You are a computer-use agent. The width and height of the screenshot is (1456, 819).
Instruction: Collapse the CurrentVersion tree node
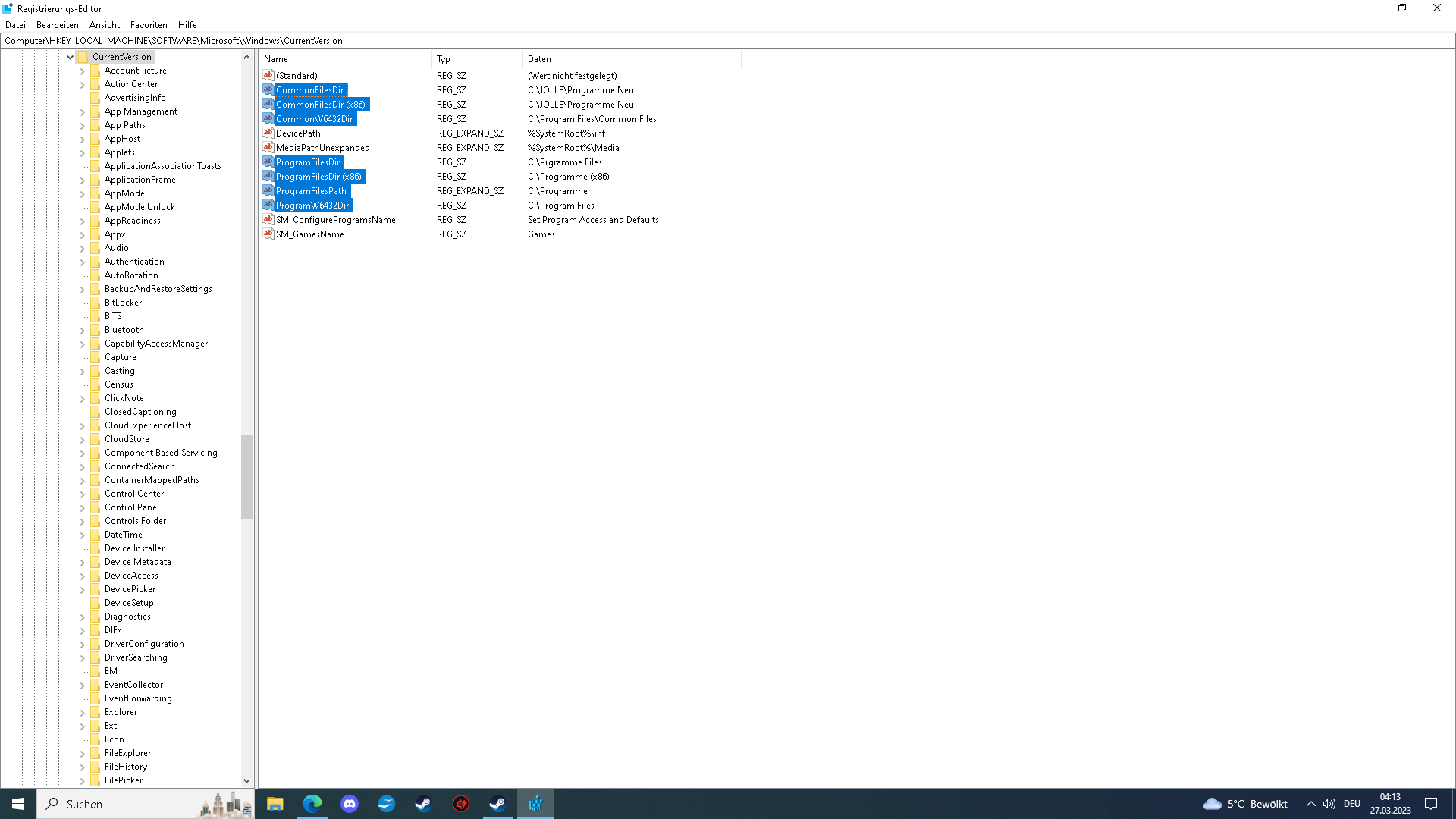click(70, 57)
